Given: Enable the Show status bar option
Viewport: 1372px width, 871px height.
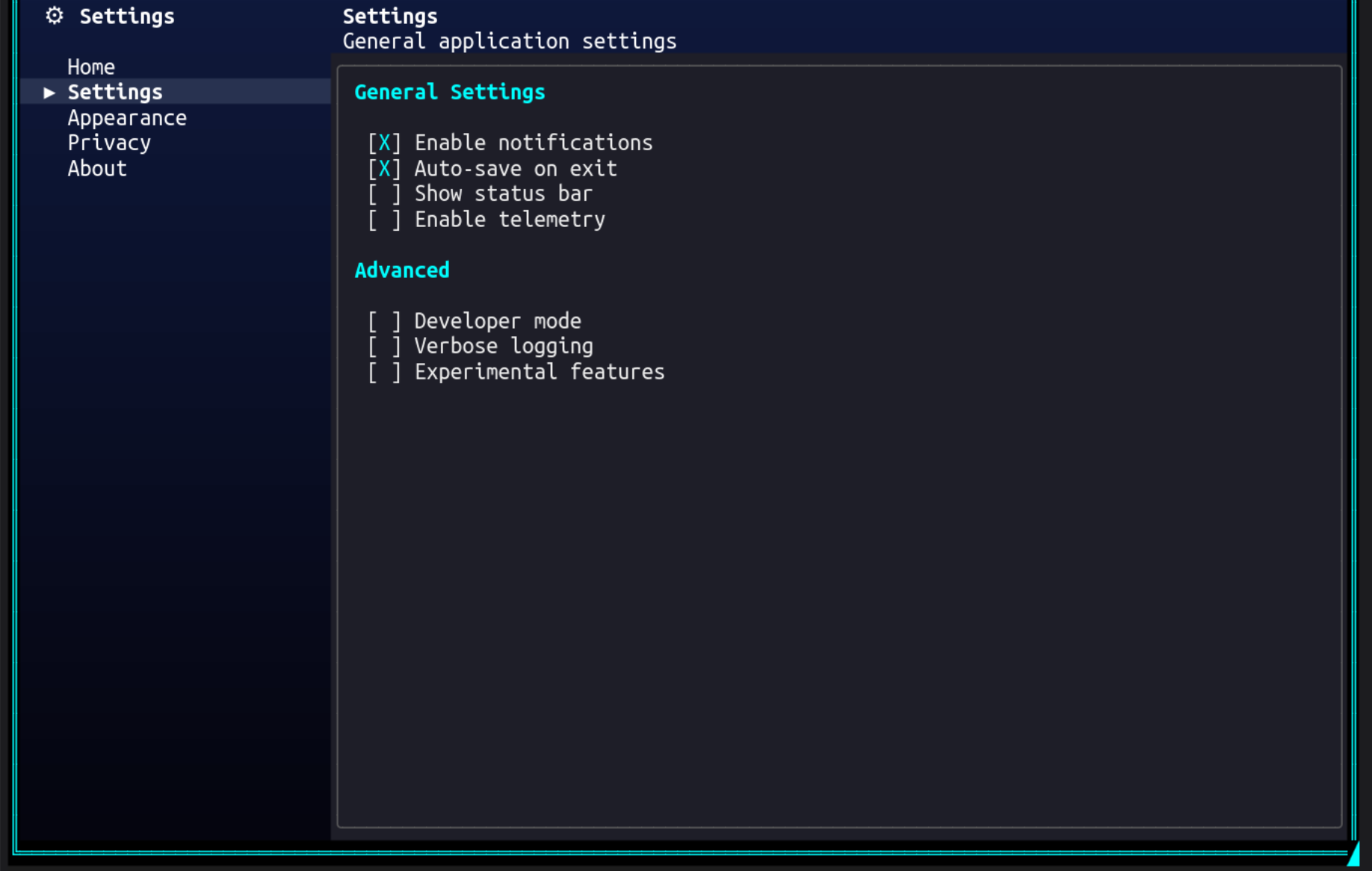Looking at the screenshot, I should [x=384, y=194].
